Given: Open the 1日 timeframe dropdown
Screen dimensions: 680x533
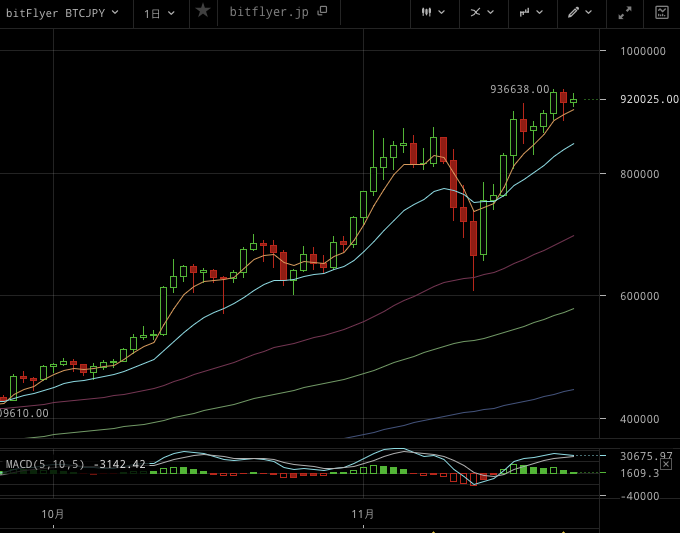Looking at the screenshot, I should [159, 14].
